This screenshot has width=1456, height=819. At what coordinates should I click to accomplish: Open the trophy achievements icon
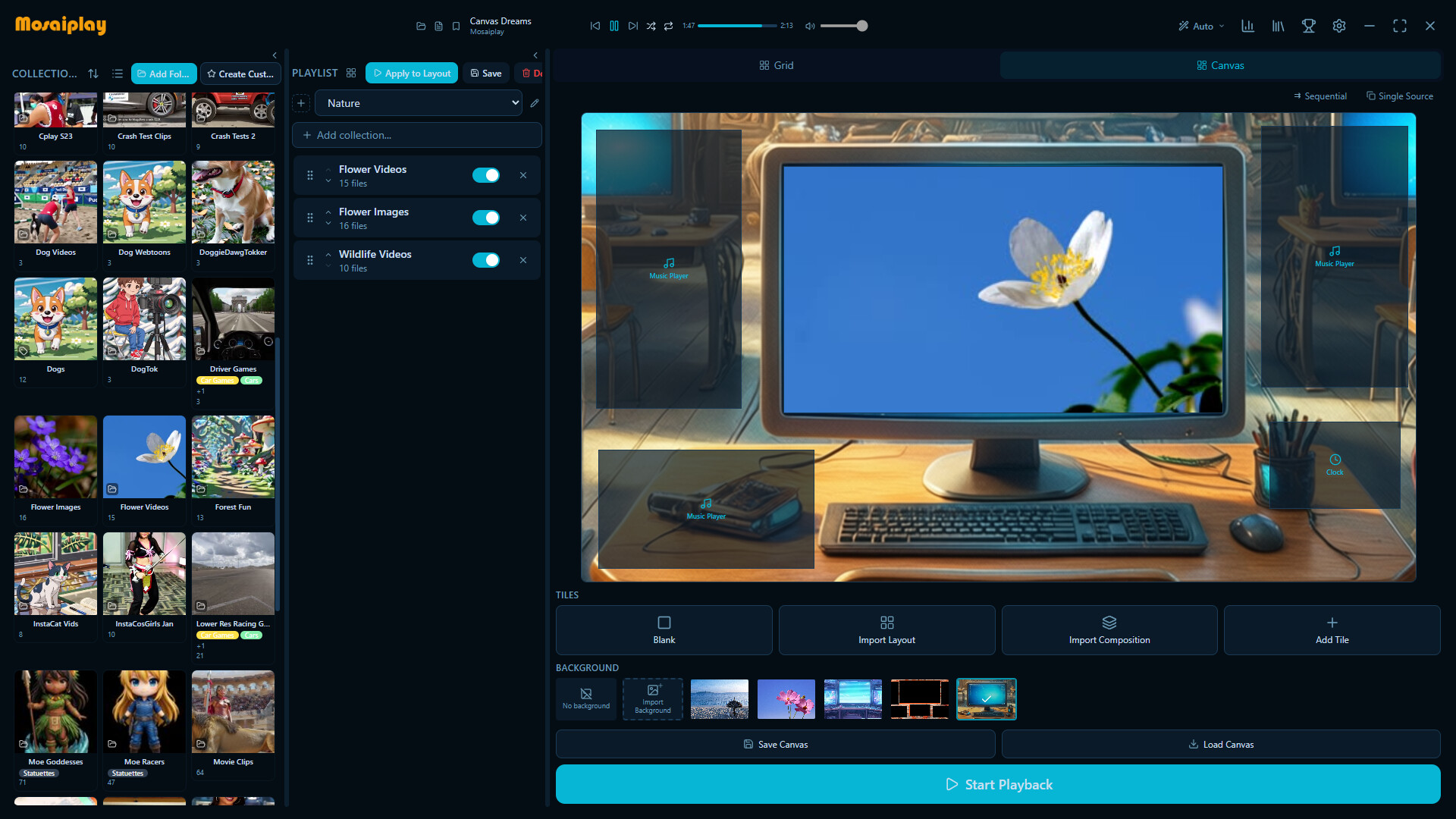coord(1309,26)
